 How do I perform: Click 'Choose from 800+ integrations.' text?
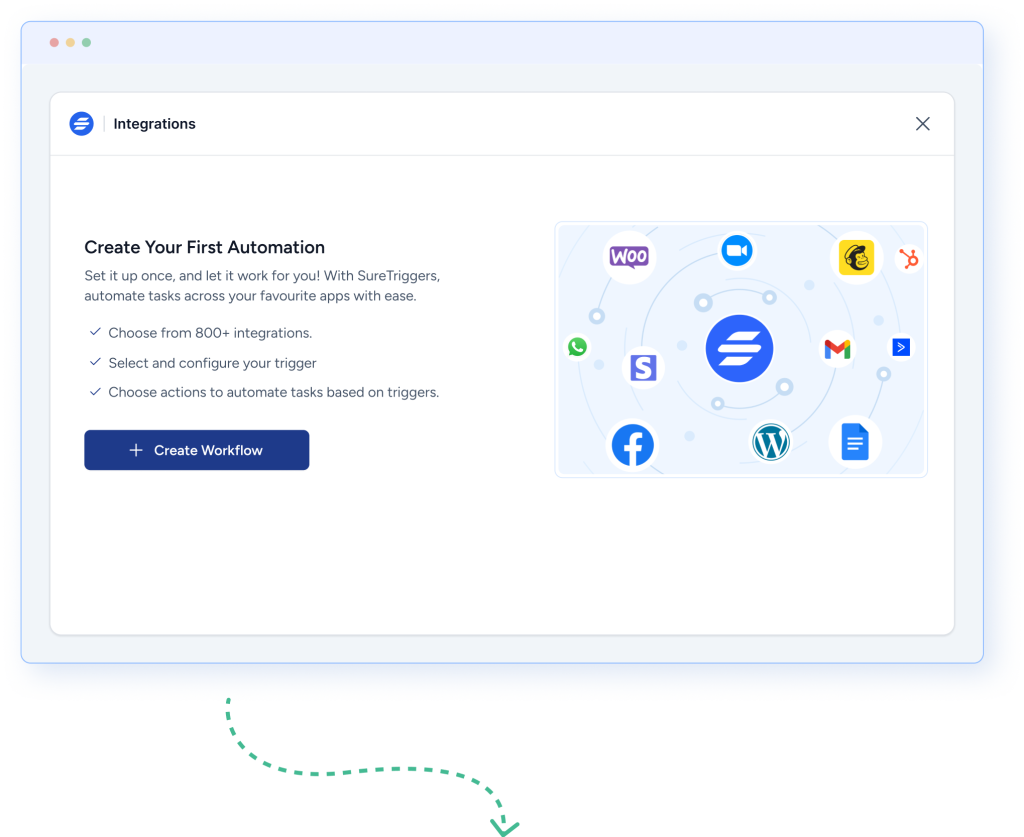[210, 333]
